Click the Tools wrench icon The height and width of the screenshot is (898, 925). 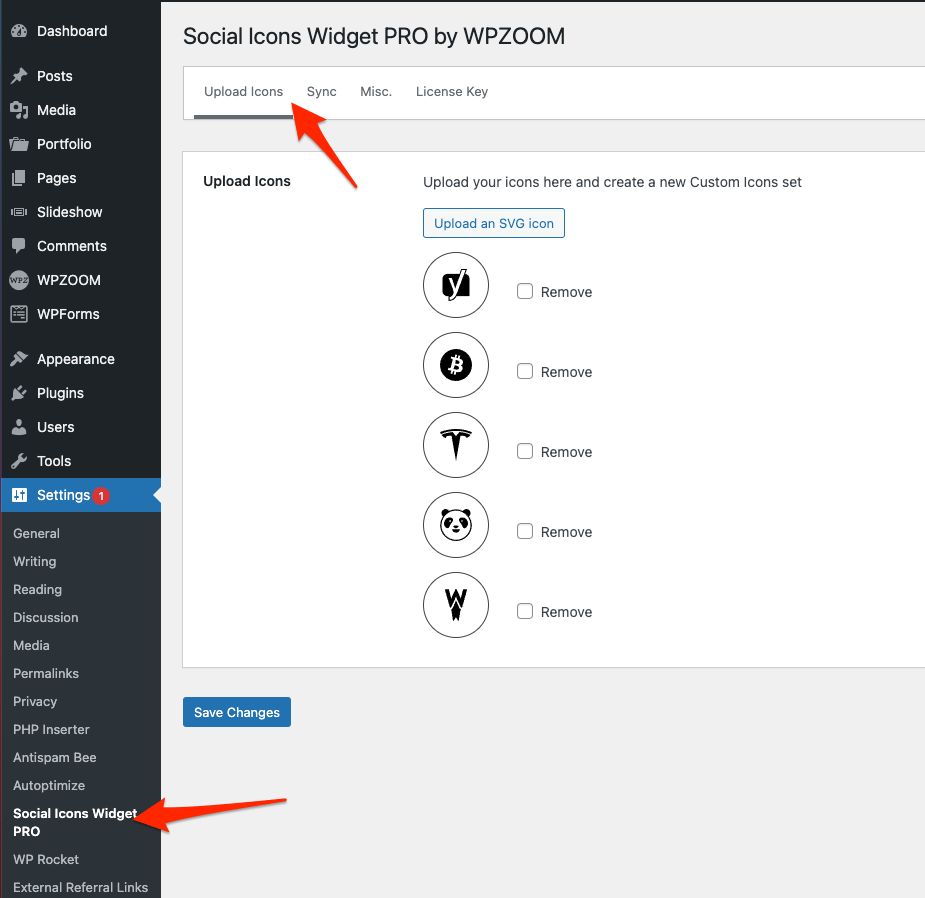pyautogui.click(x=19, y=461)
